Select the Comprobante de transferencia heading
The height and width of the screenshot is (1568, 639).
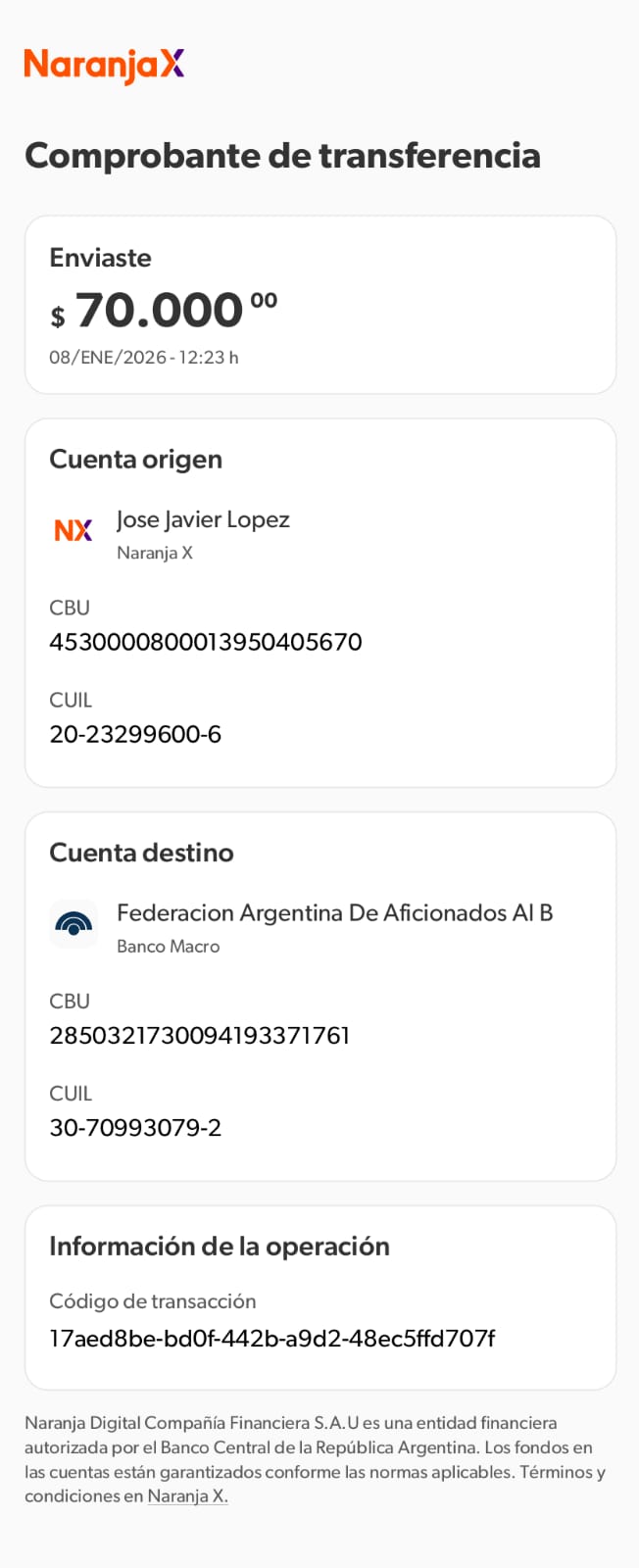(x=282, y=156)
